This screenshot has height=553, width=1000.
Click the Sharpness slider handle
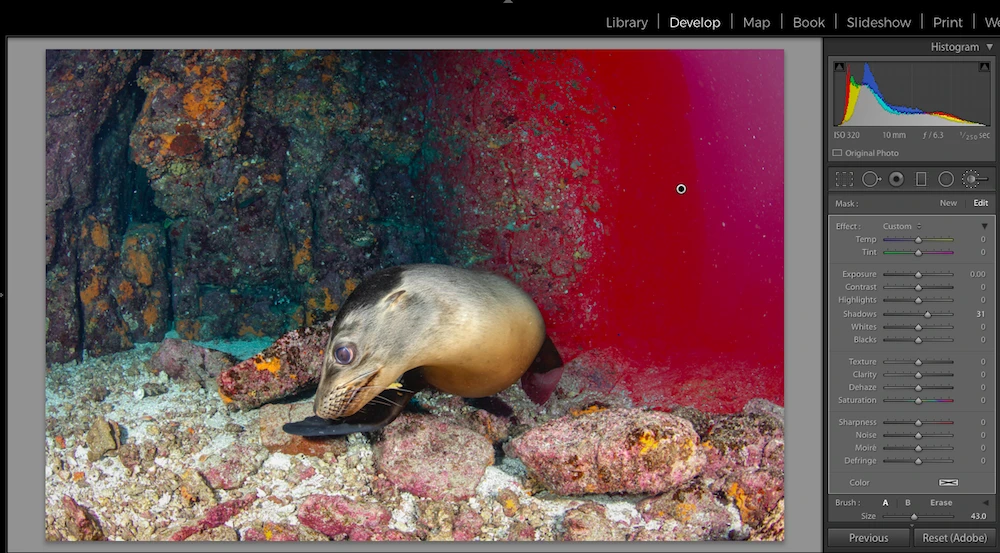(x=918, y=422)
